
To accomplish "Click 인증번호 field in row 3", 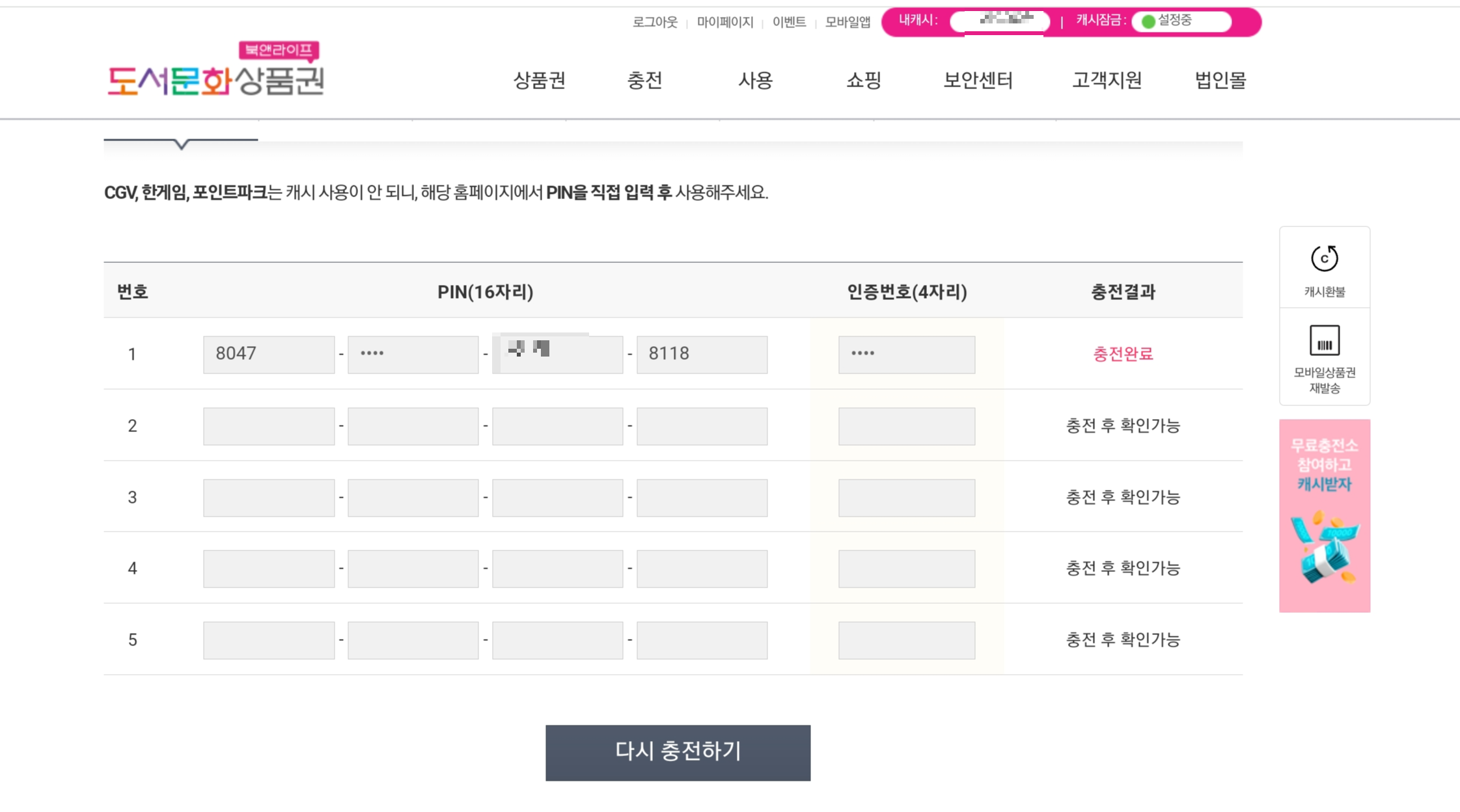I will click(x=906, y=498).
